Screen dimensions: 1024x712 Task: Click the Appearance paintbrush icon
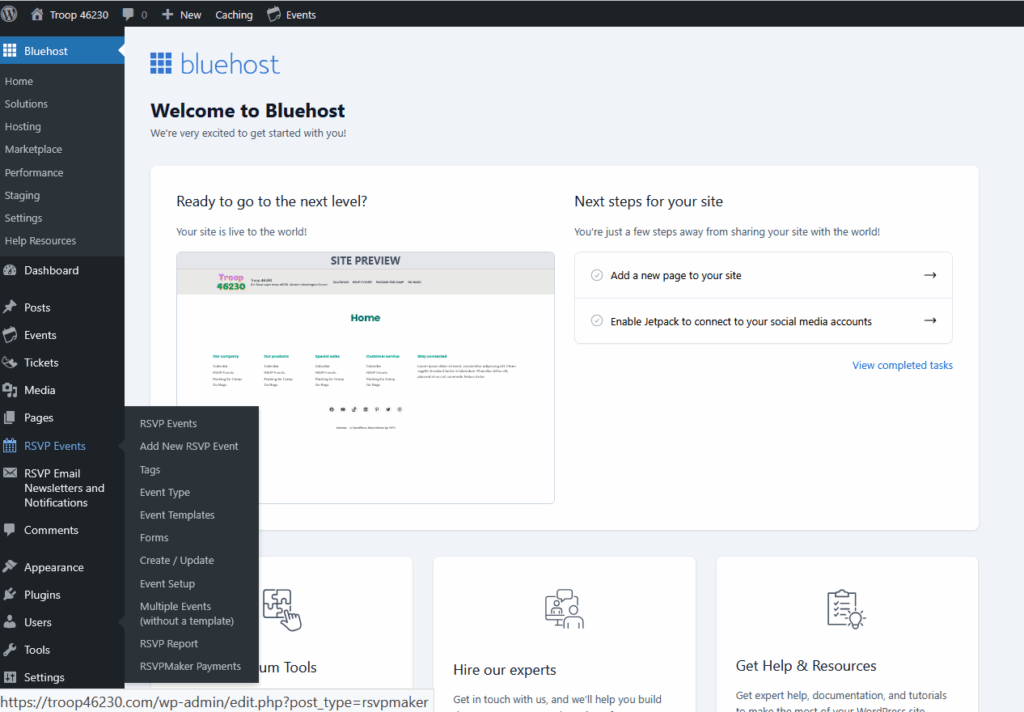(10, 567)
